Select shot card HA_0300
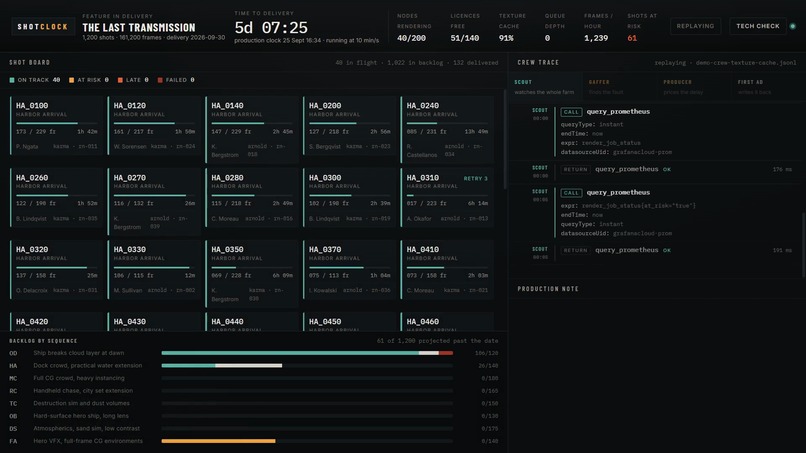The height and width of the screenshot is (453, 806). (350, 198)
